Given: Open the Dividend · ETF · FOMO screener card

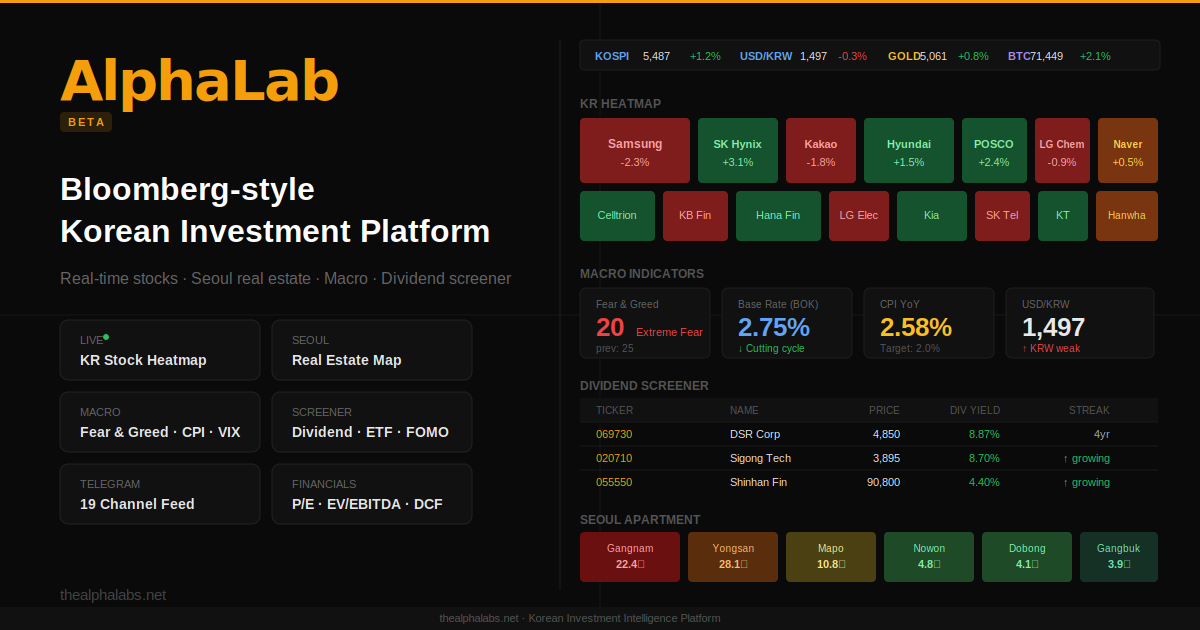Looking at the screenshot, I should (372, 422).
